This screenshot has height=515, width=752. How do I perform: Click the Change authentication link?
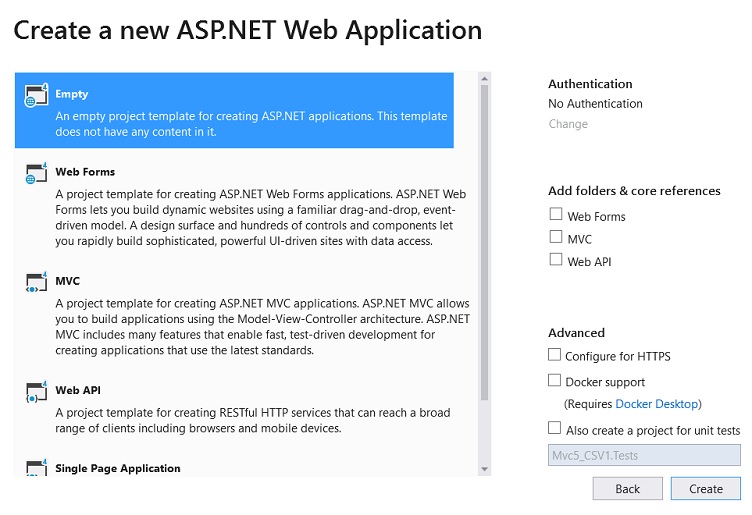(568, 124)
